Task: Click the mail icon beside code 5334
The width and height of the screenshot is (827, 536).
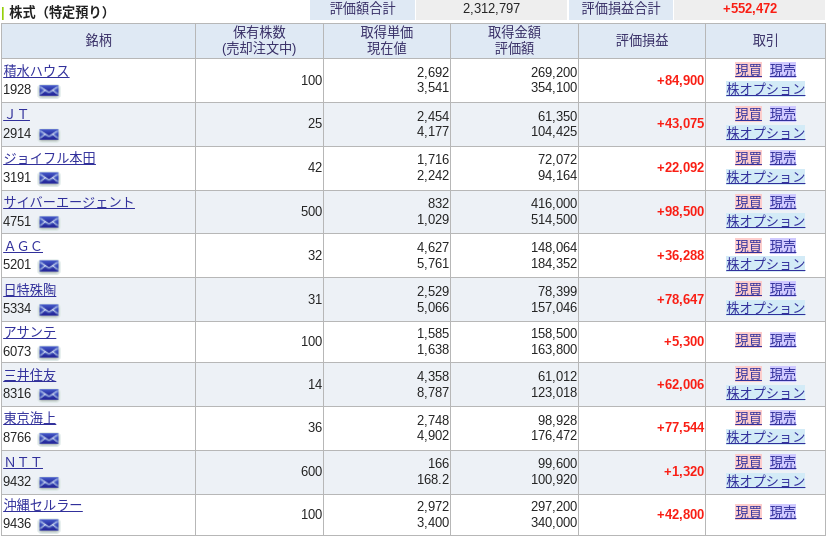Action: [49, 309]
